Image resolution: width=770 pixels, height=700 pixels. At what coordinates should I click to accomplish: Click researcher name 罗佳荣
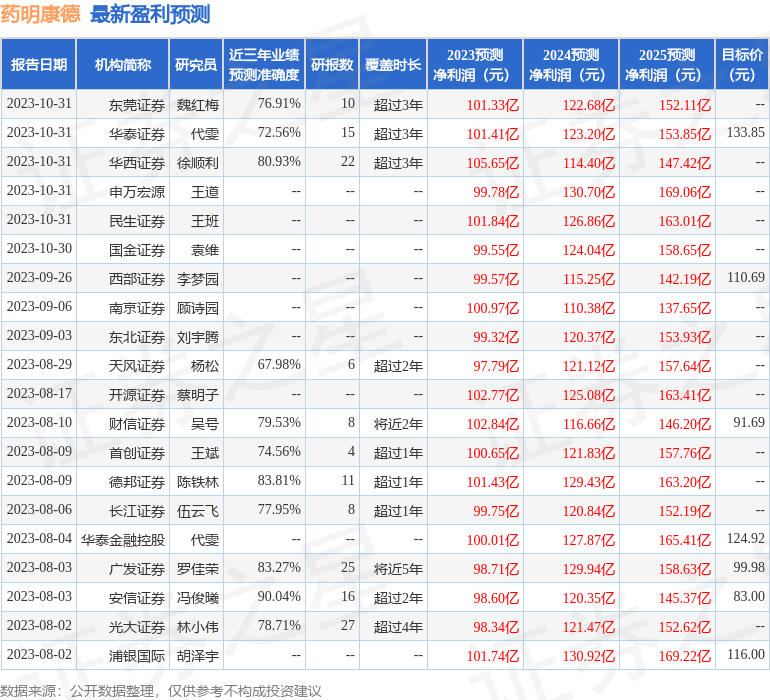point(197,569)
